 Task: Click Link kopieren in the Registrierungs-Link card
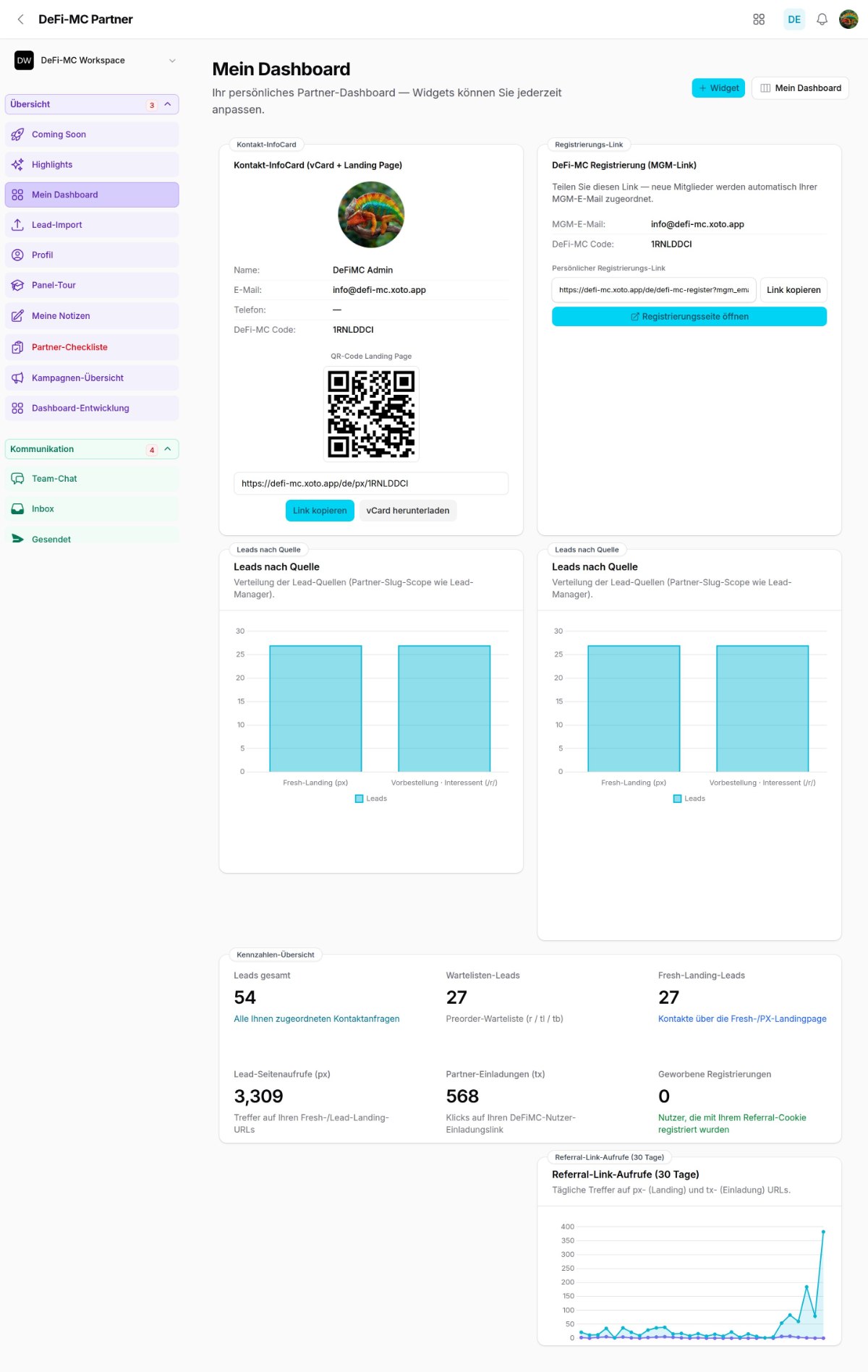coord(793,290)
